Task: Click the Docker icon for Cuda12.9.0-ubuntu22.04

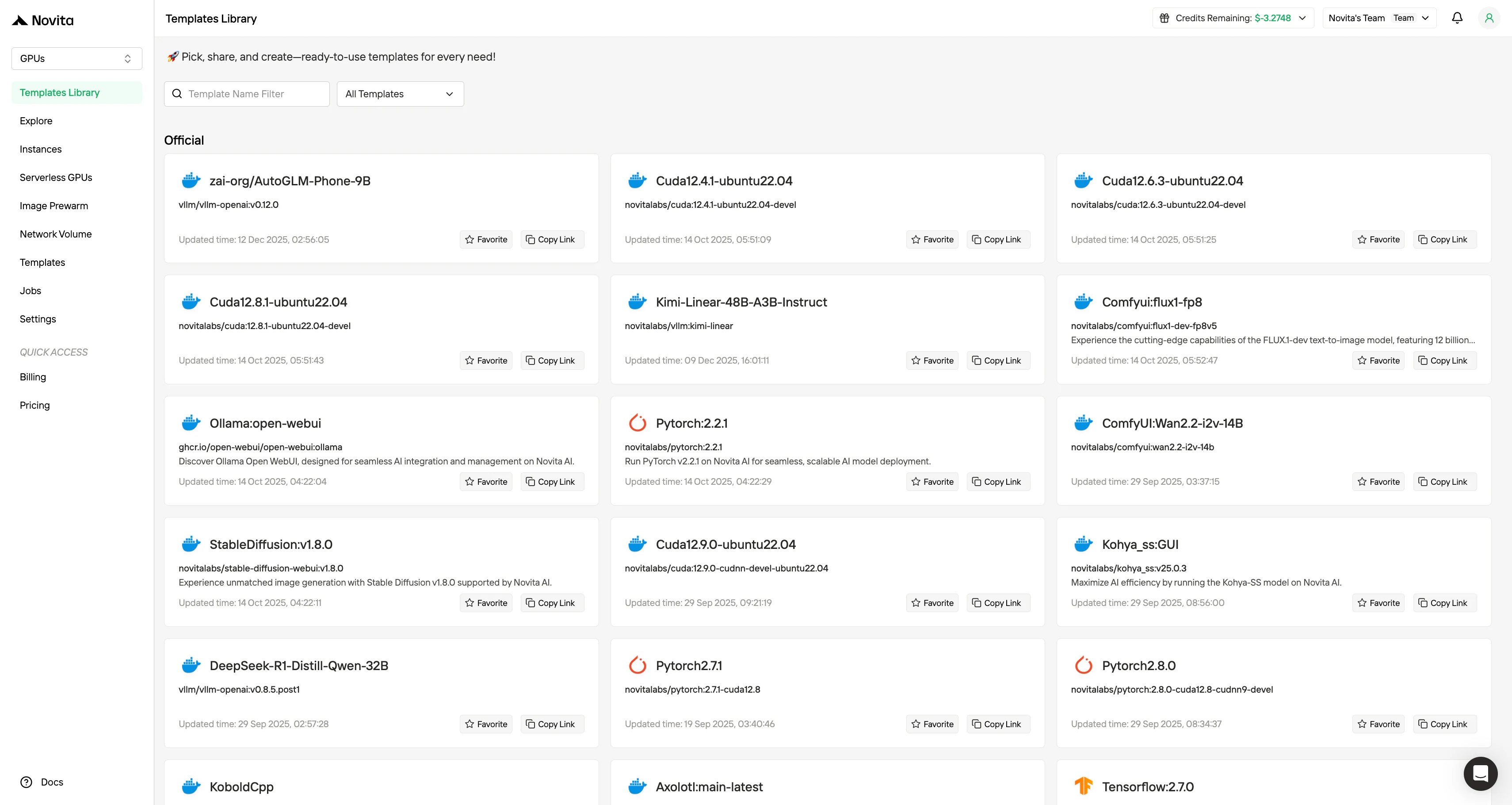Action: point(637,544)
